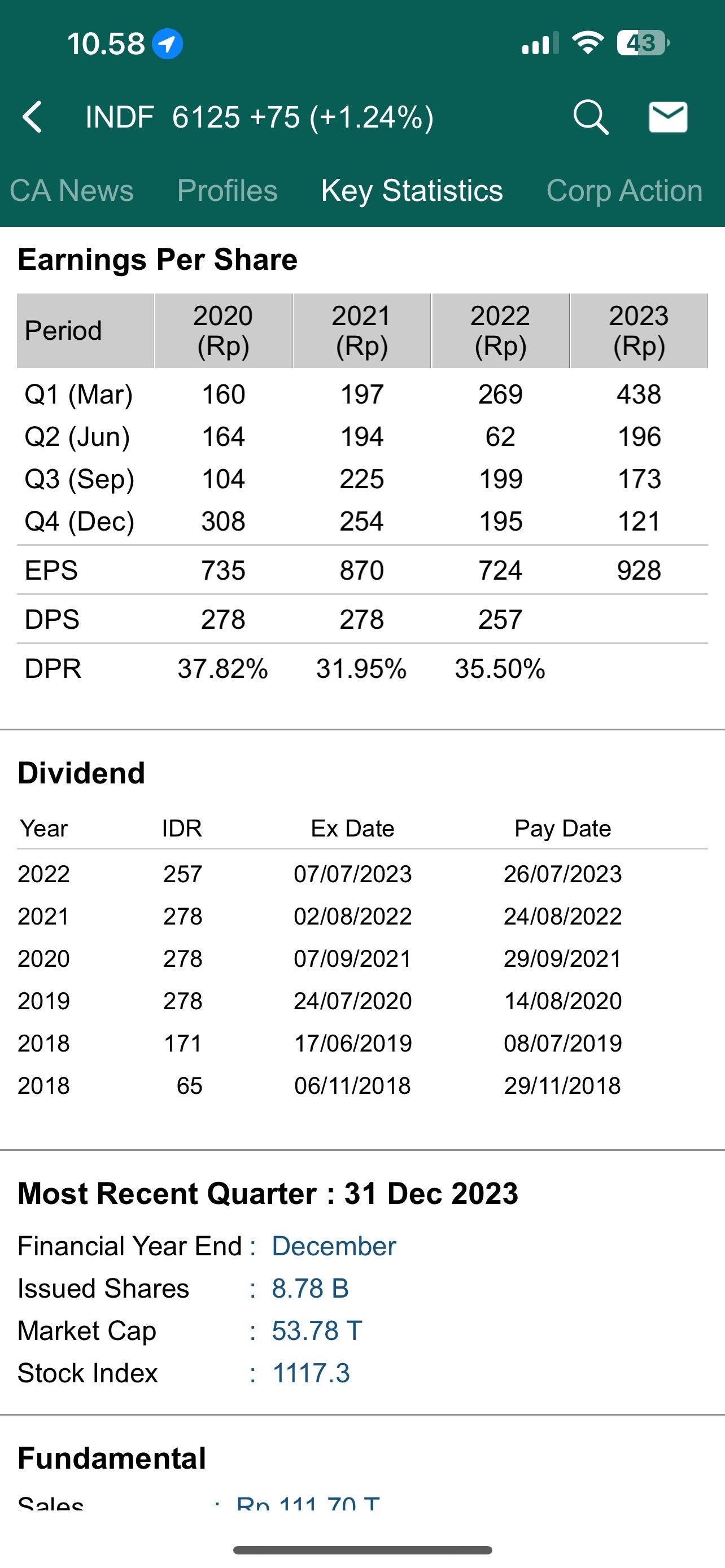Tap the 2023 (Rp) column header

point(639,331)
